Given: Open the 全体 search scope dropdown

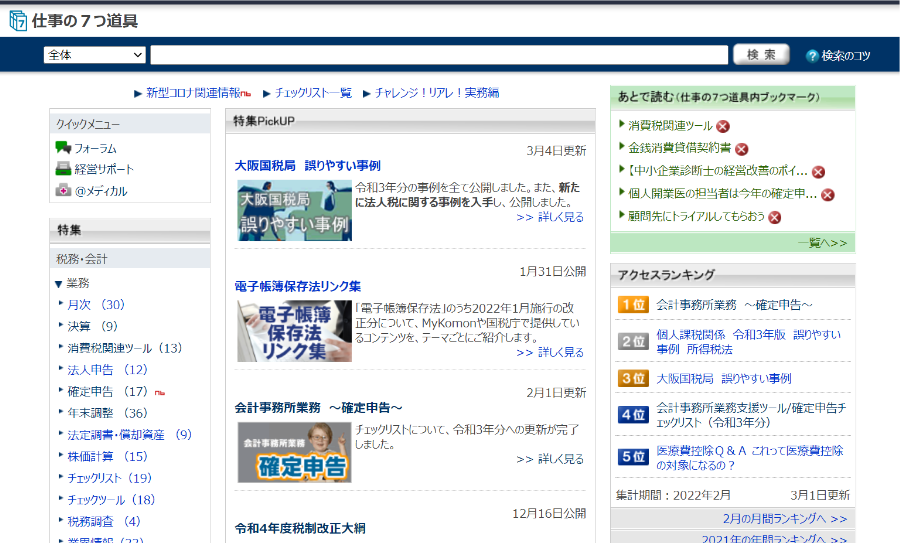Looking at the screenshot, I should pyautogui.click(x=95, y=55).
